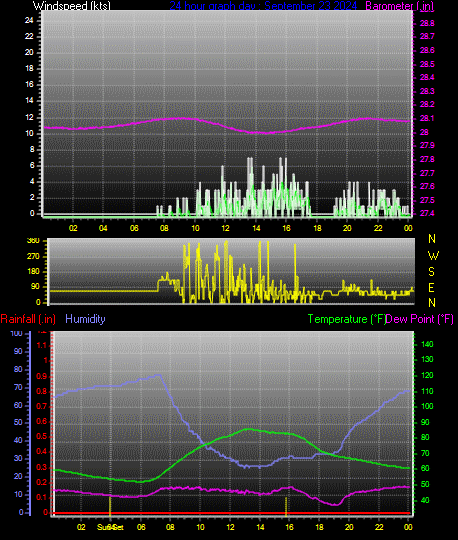The height and width of the screenshot is (540, 458).
Task: Click the S wind direction label
Action: point(431,272)
